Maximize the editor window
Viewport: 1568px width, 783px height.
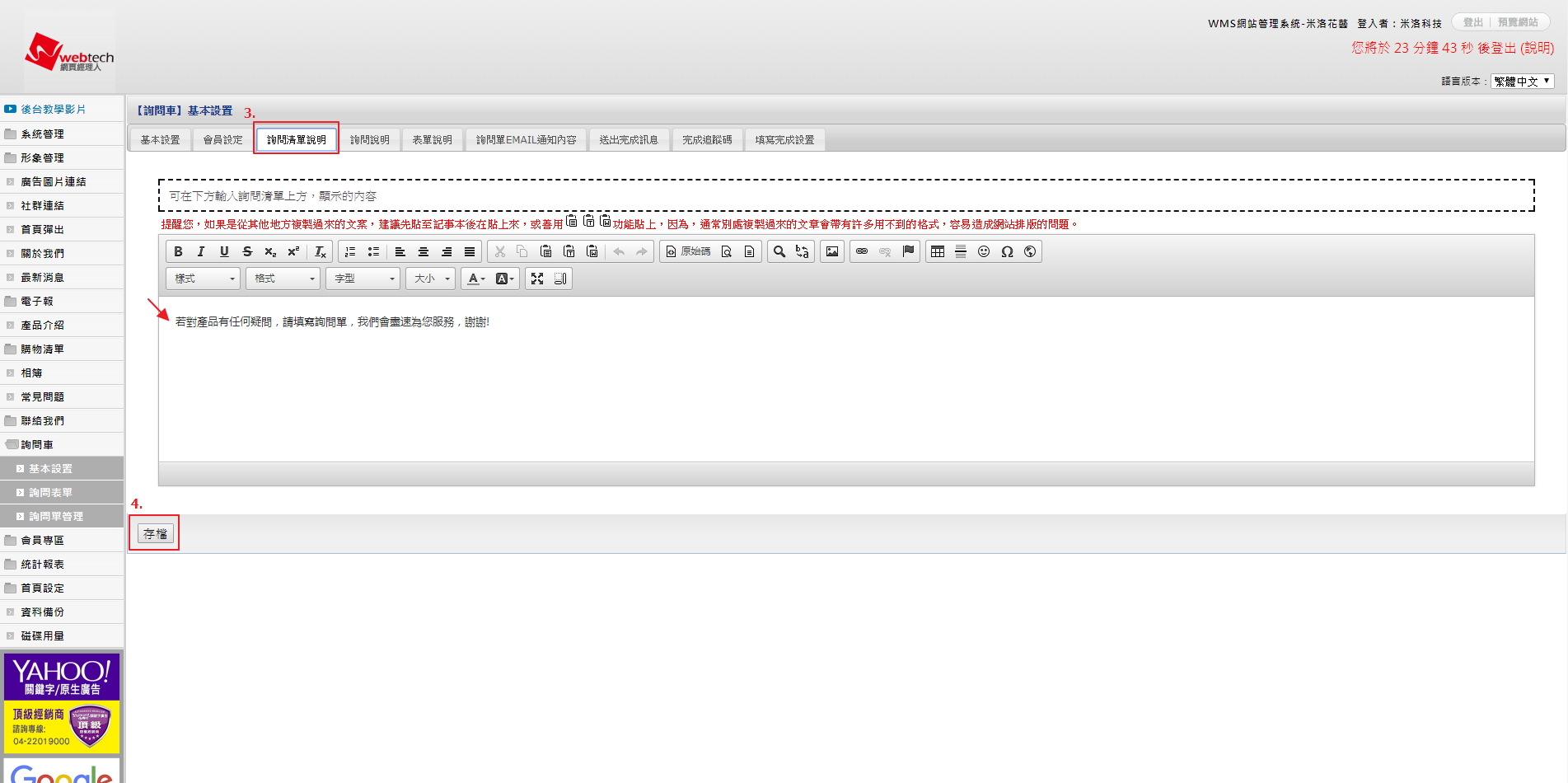click(x=537, y=279)
